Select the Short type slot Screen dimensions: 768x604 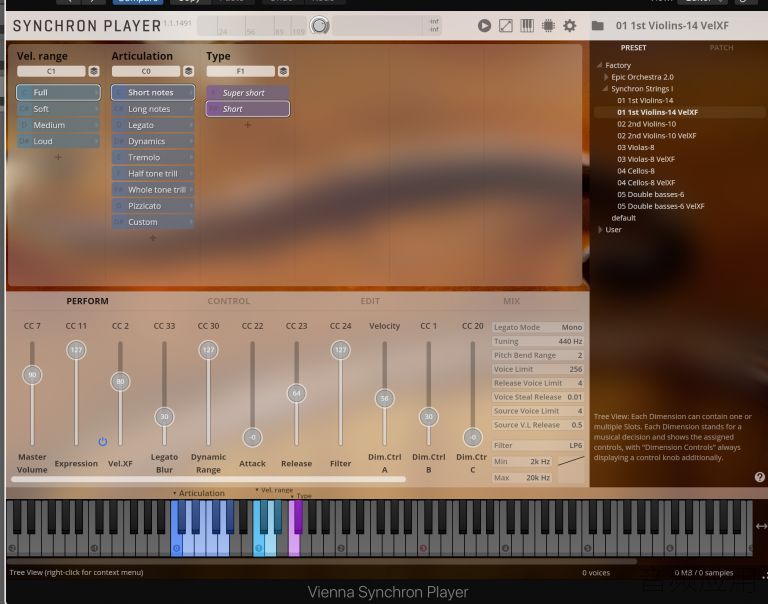pos(247,109)
